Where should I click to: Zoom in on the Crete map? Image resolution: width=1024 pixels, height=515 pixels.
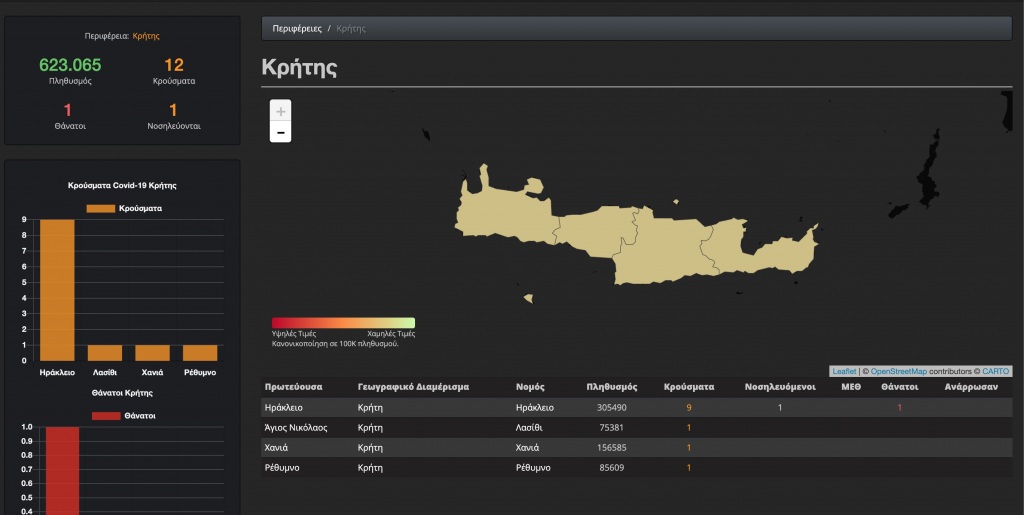(281, 111)
